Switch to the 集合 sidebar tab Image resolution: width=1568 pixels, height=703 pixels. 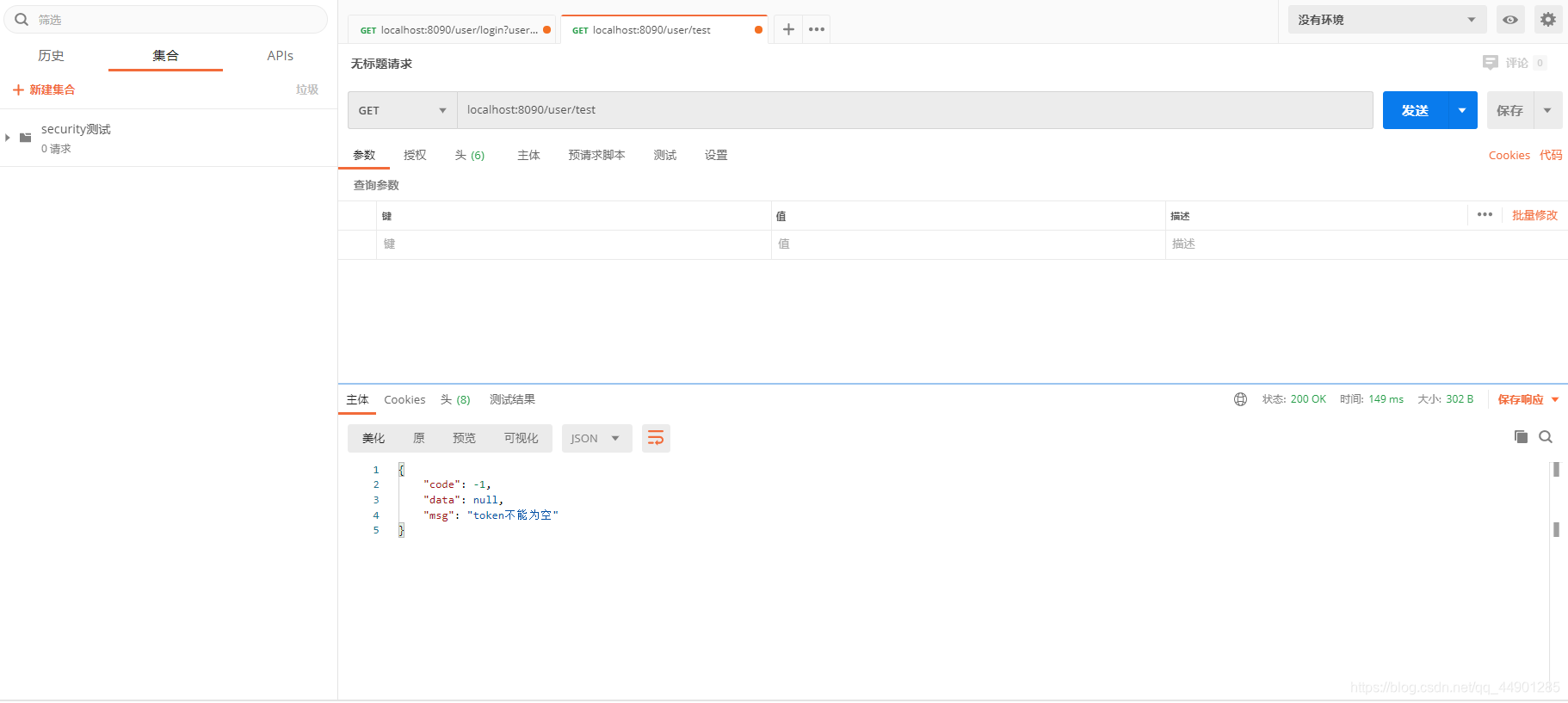[x=165, y=55]
